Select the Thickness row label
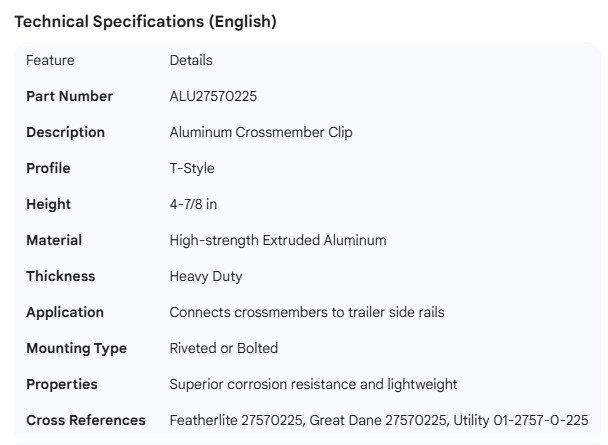608x445 pixels. click(60, 276)
